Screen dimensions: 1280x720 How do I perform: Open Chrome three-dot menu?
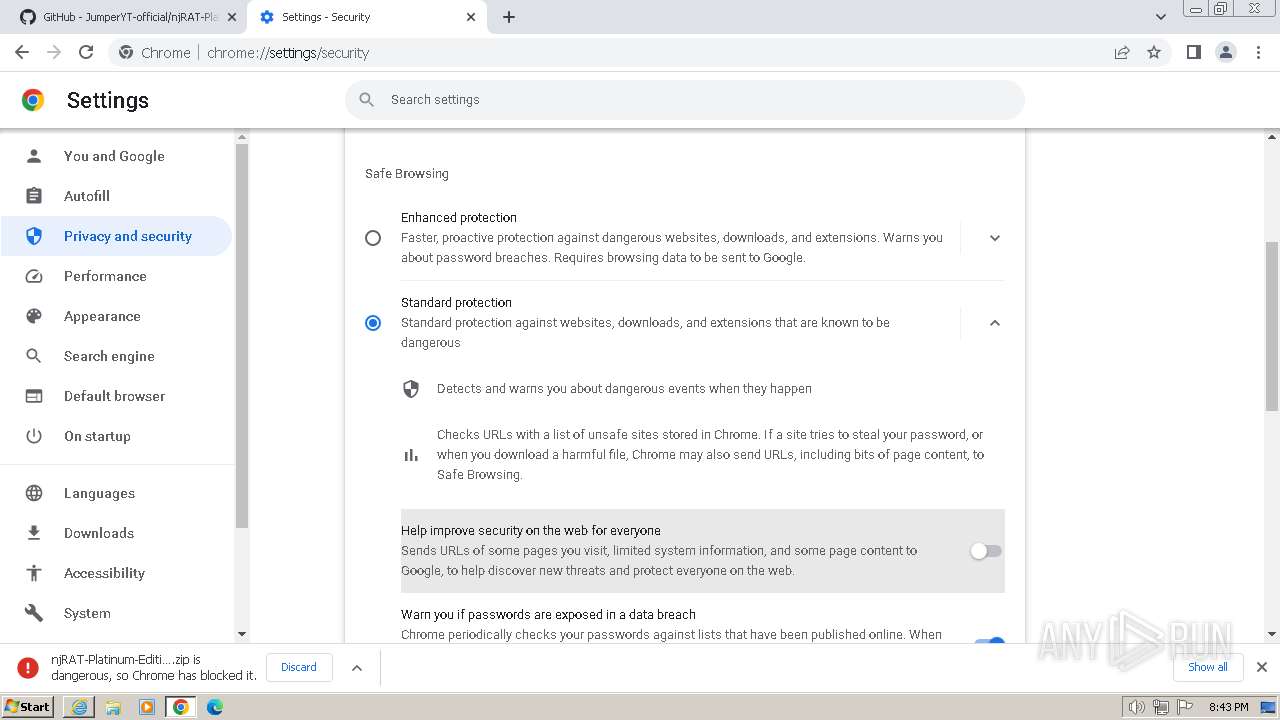1258,52
